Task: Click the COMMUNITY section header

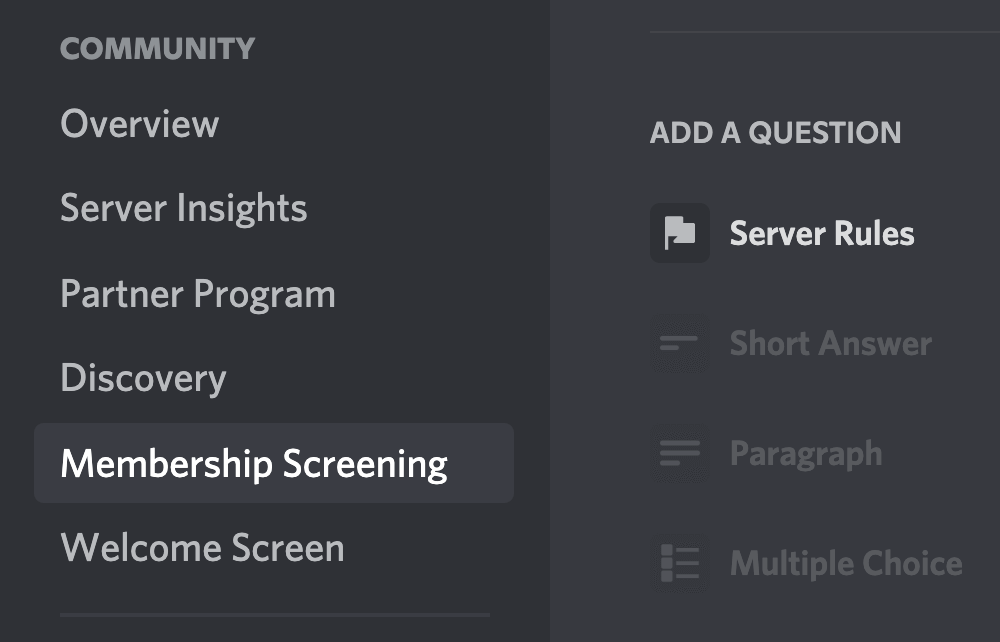Action: [x=158, y=49]
